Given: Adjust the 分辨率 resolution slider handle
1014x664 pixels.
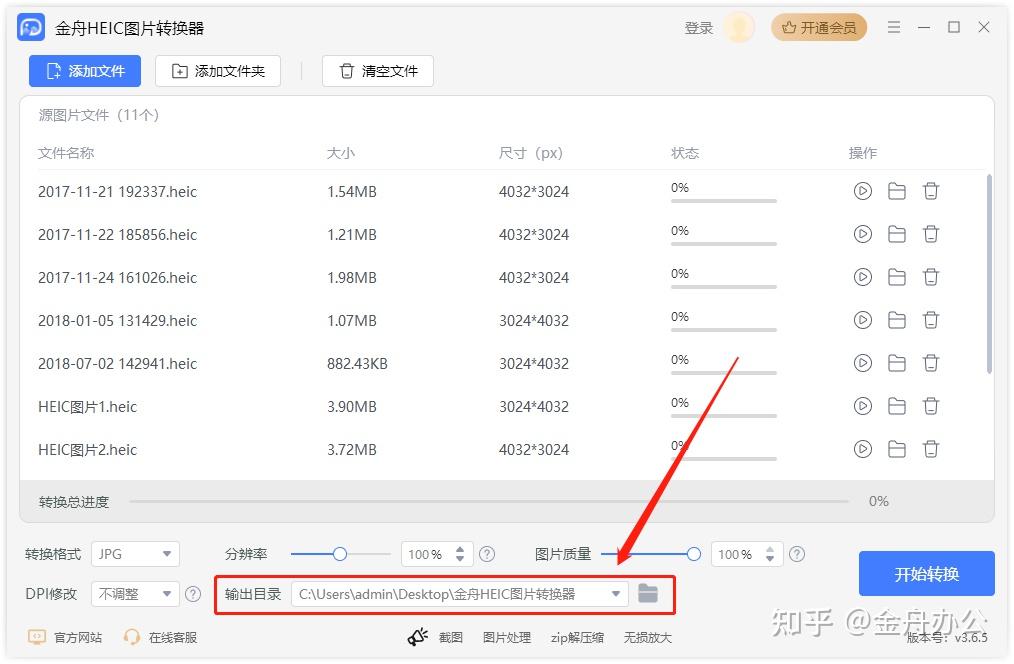Looking at the screenshot, I should pos(340,554).
